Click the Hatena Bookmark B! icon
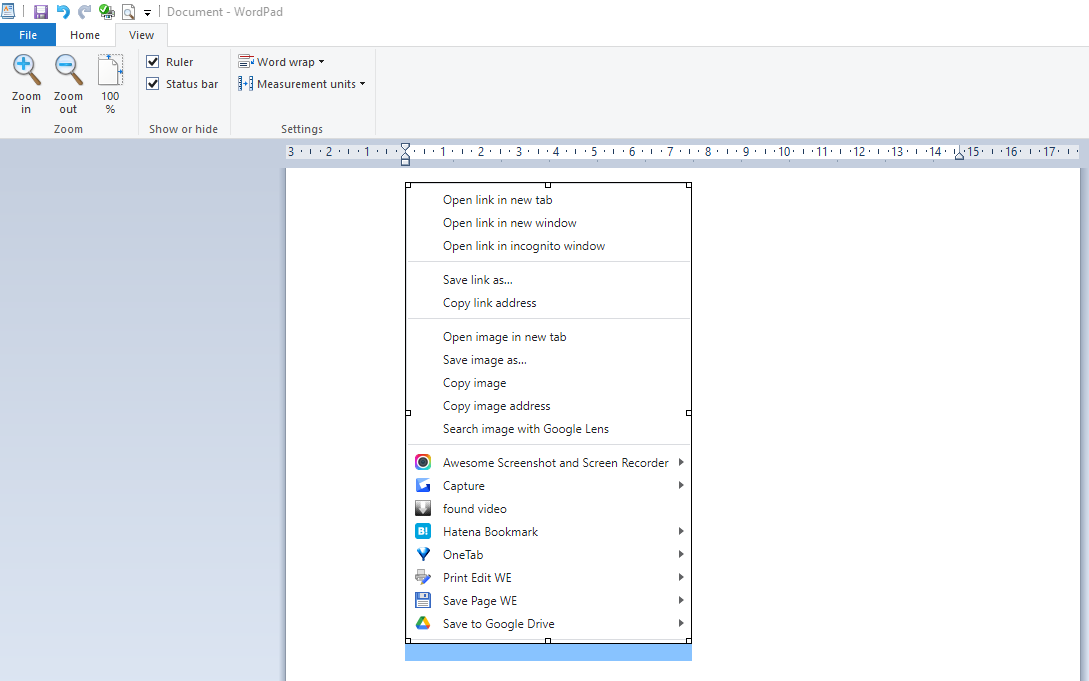 [x=423, y=531]
